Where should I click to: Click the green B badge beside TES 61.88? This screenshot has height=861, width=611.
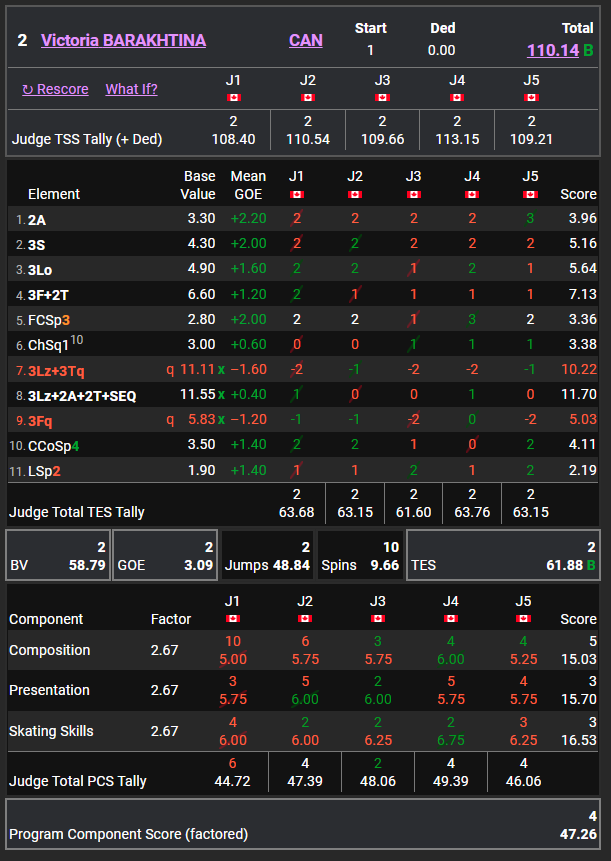click(x=588, y=566)
